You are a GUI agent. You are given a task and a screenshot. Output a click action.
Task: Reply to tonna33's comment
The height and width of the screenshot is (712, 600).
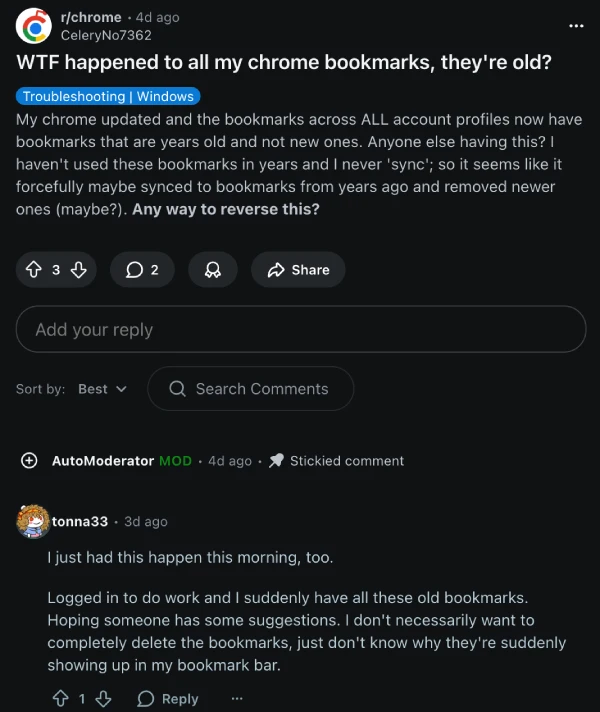(168, 698)
